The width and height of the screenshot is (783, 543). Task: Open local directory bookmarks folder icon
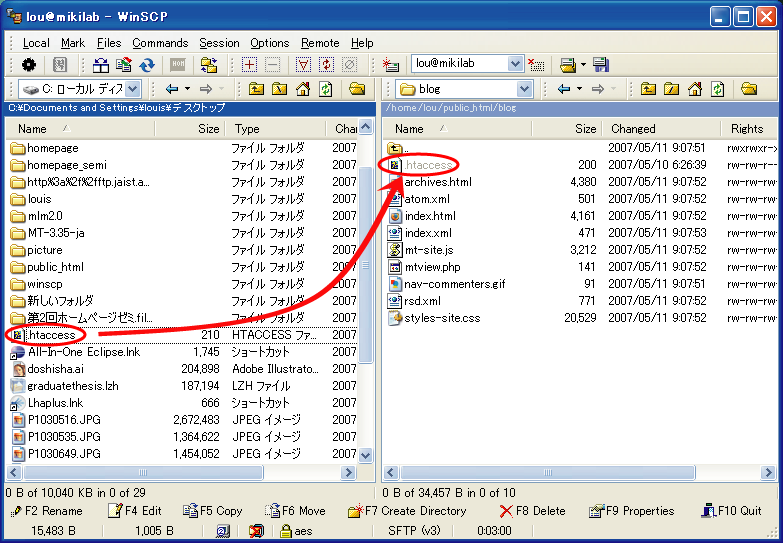click(x=357, y=89)
